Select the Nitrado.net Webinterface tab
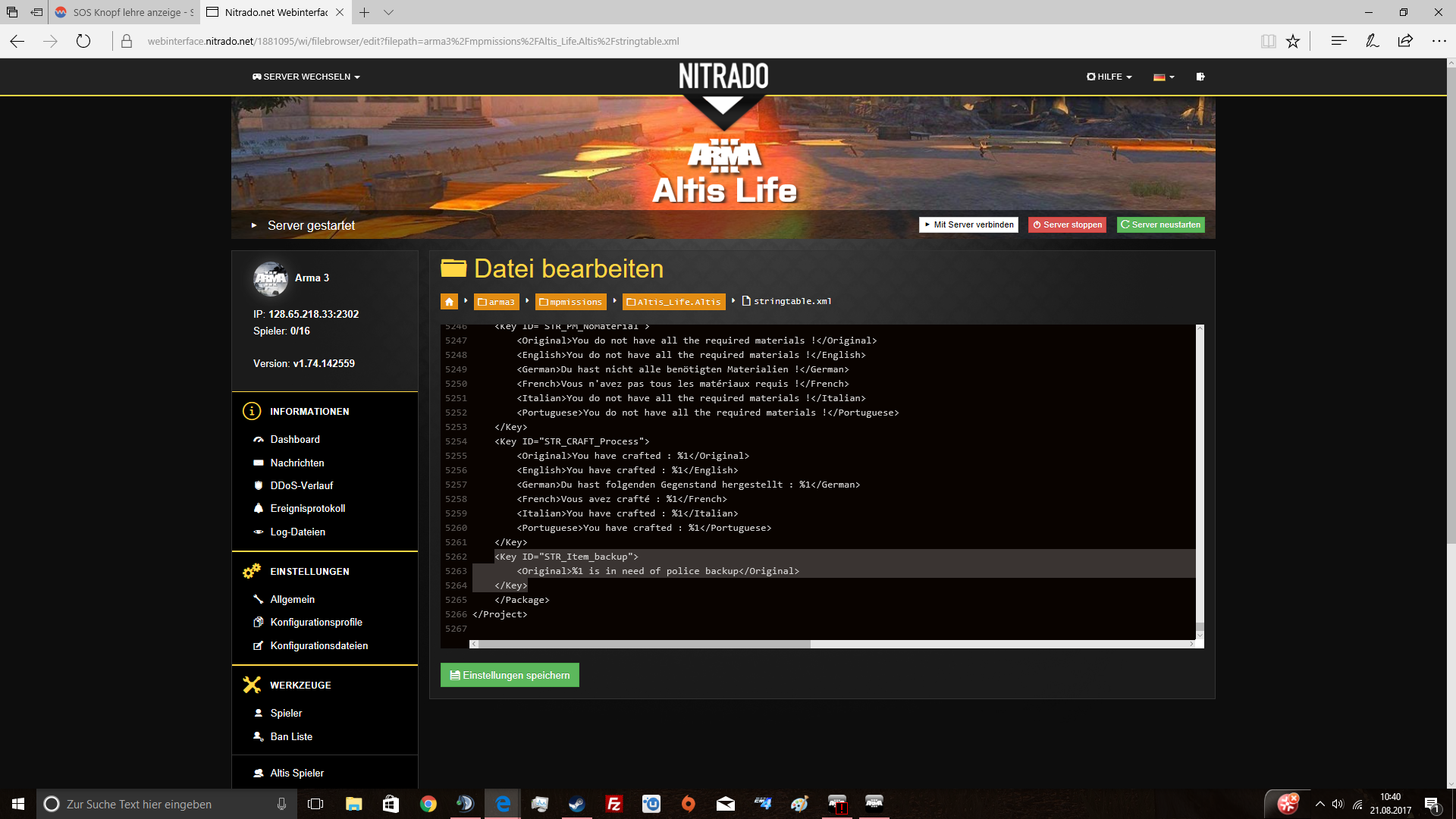This screenshot has height=819, width=1456. (x=268, y=12)
